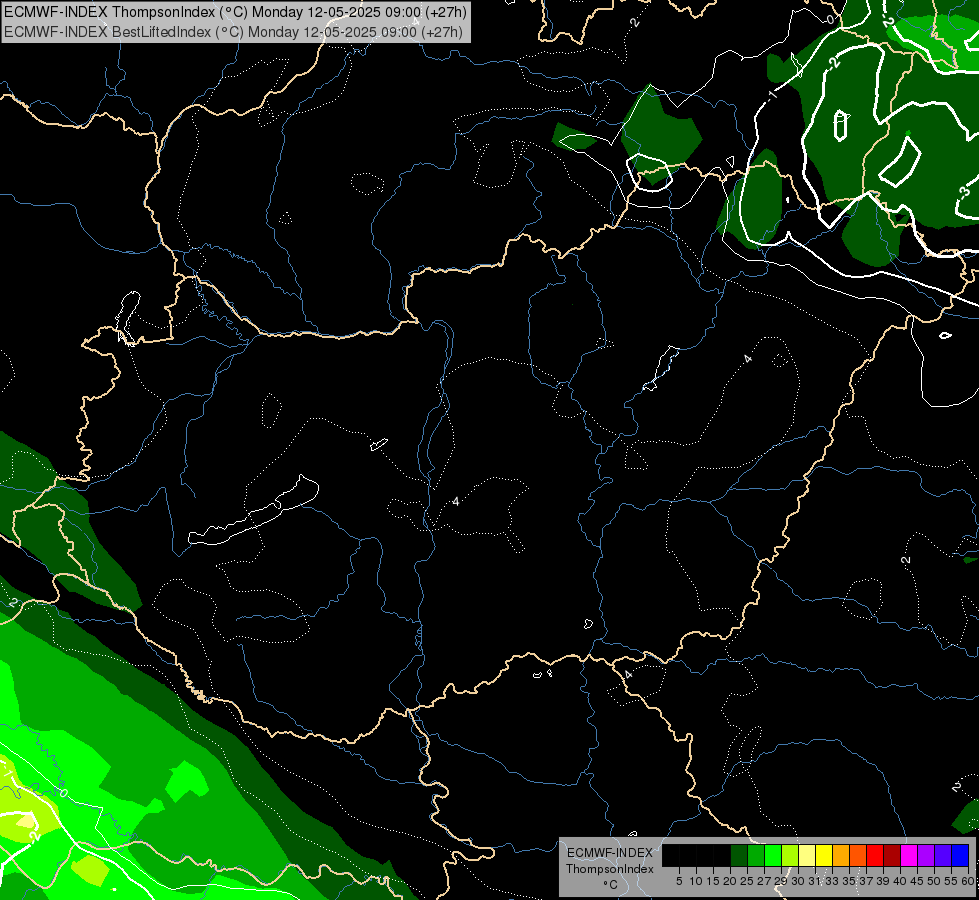Click the blue 55–60 legend swatch
Viewport: 979px width, 900px height.
[x=960, y=856]
